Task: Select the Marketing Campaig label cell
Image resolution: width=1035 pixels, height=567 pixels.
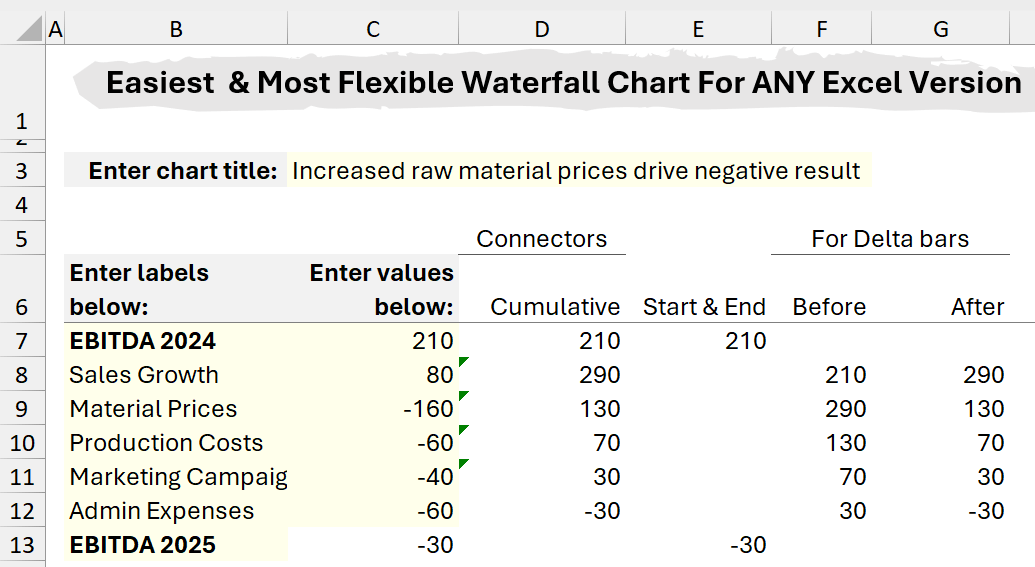Action: 178,477
